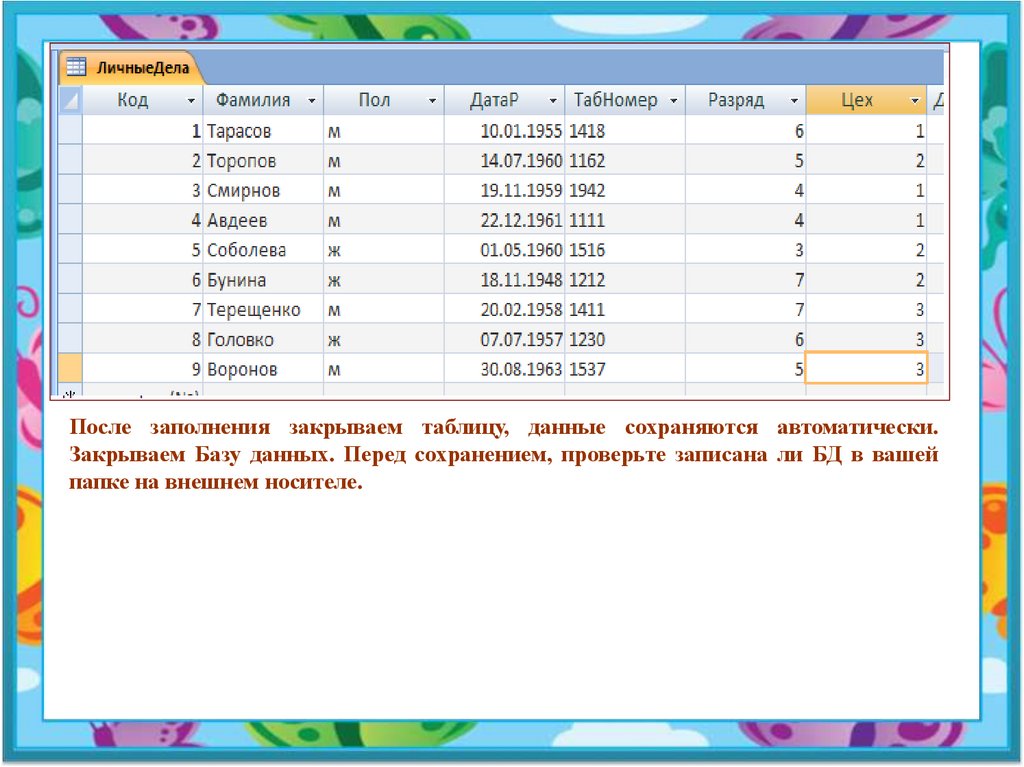The height and width of the screenshot is (767, 1024).
Task: Click the active Цех cell in Воронов row
Action: click(x=866, y=368)
